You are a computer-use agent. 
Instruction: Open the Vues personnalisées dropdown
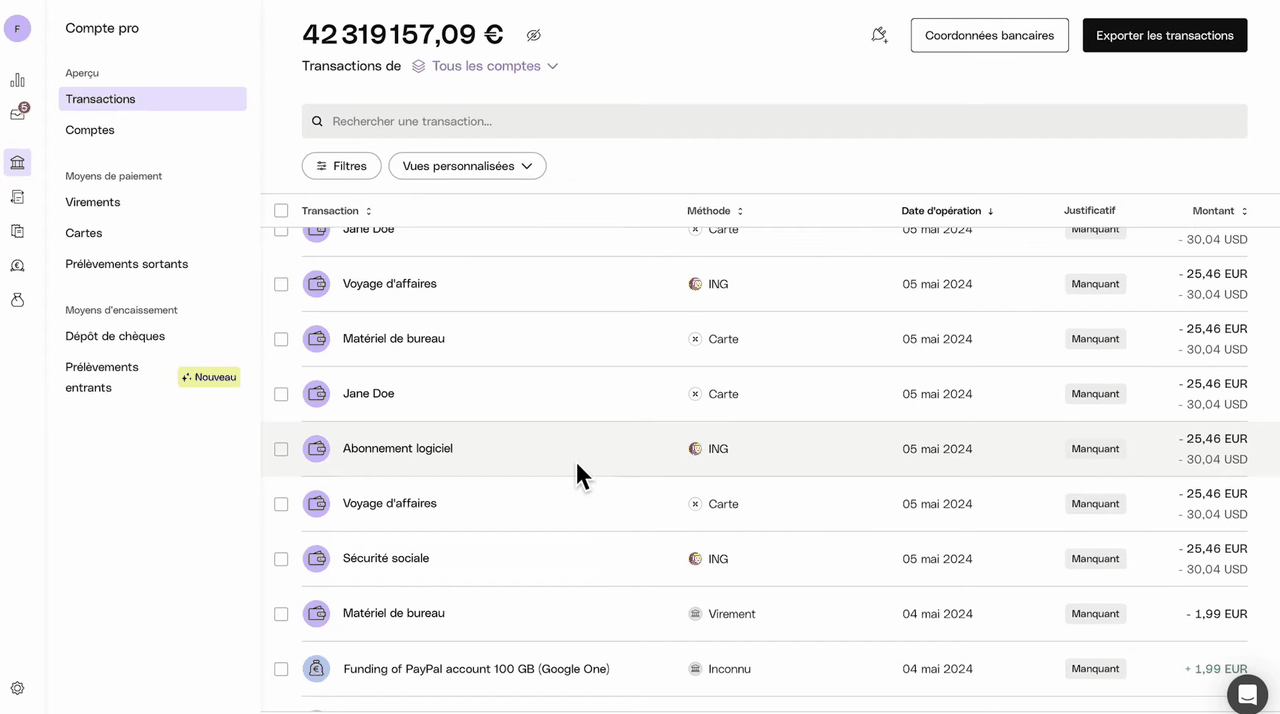[x=467, y=166]
